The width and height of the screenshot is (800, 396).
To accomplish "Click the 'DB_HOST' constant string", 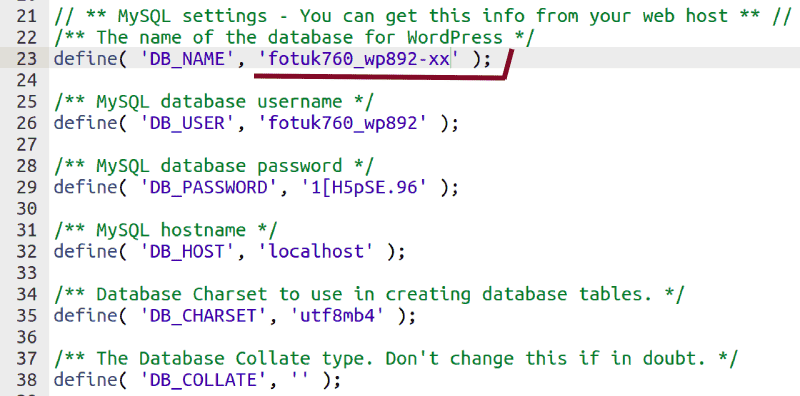I will 187,252.
